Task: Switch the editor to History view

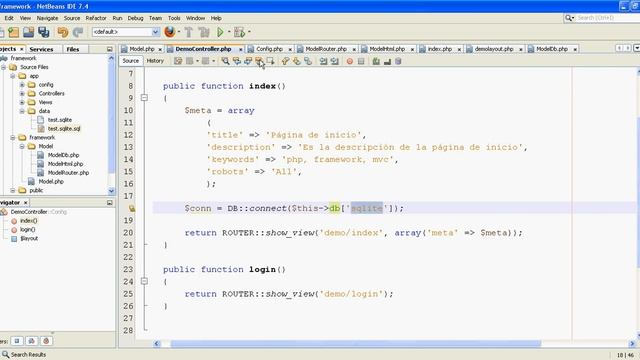Action: [155, 61]
